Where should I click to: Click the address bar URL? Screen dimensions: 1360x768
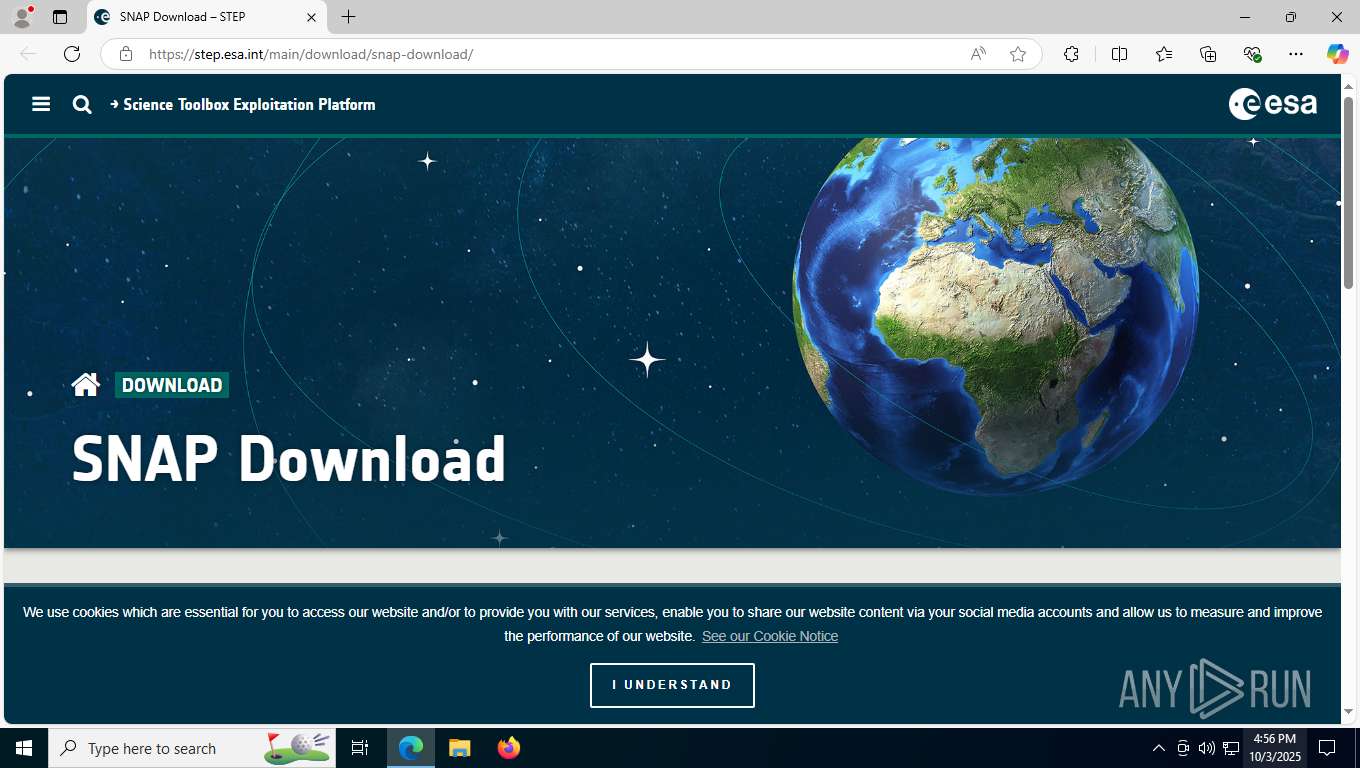click(311, 54)
